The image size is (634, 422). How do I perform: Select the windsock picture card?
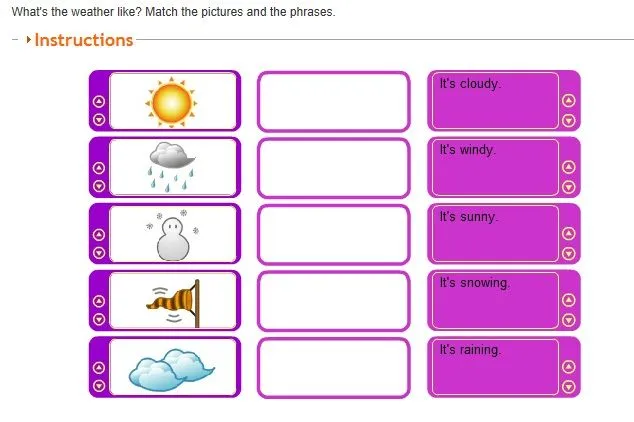pyautogui.click(x=173, y=301)
